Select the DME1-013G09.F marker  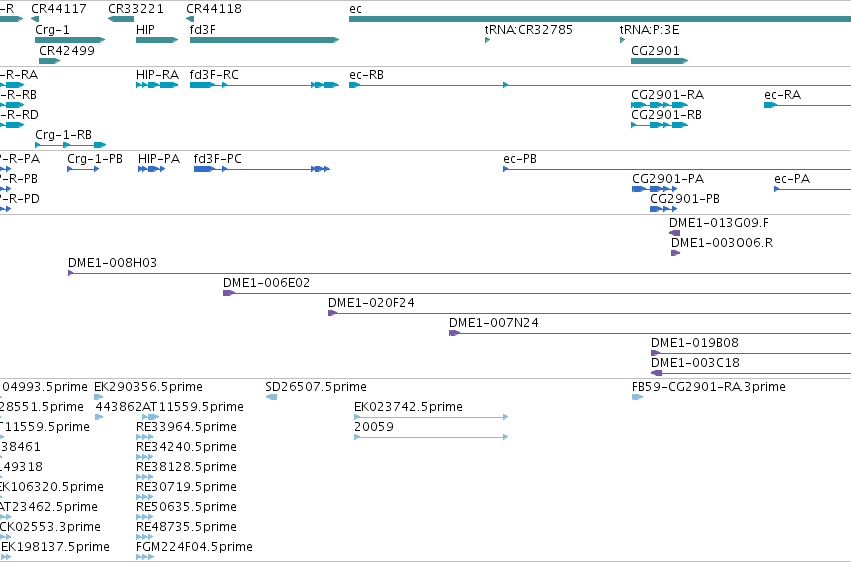[x=675, y=233]
